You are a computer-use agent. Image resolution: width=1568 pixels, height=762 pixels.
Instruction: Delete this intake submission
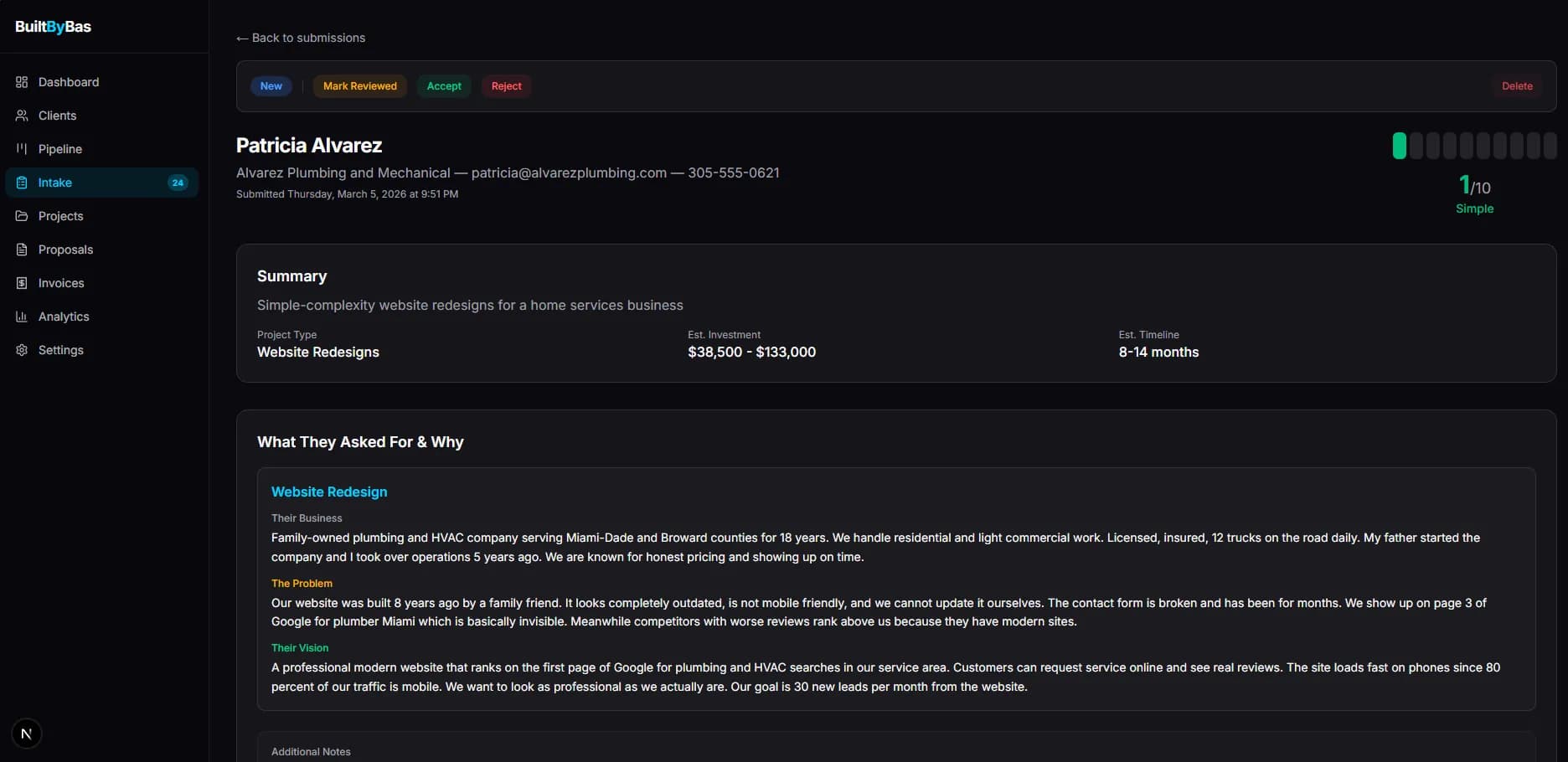(1516, 86)
